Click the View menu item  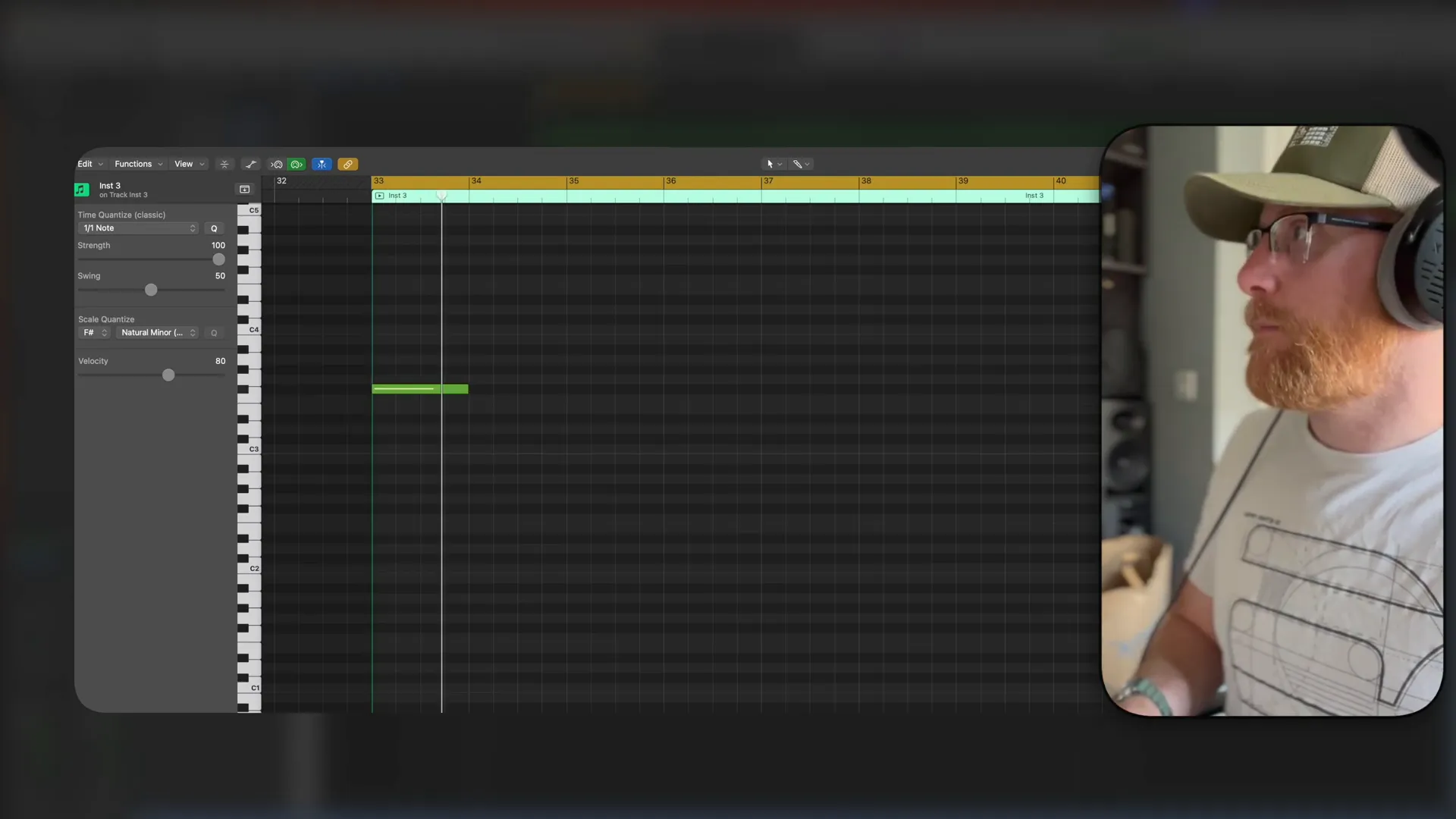(183, 164)
